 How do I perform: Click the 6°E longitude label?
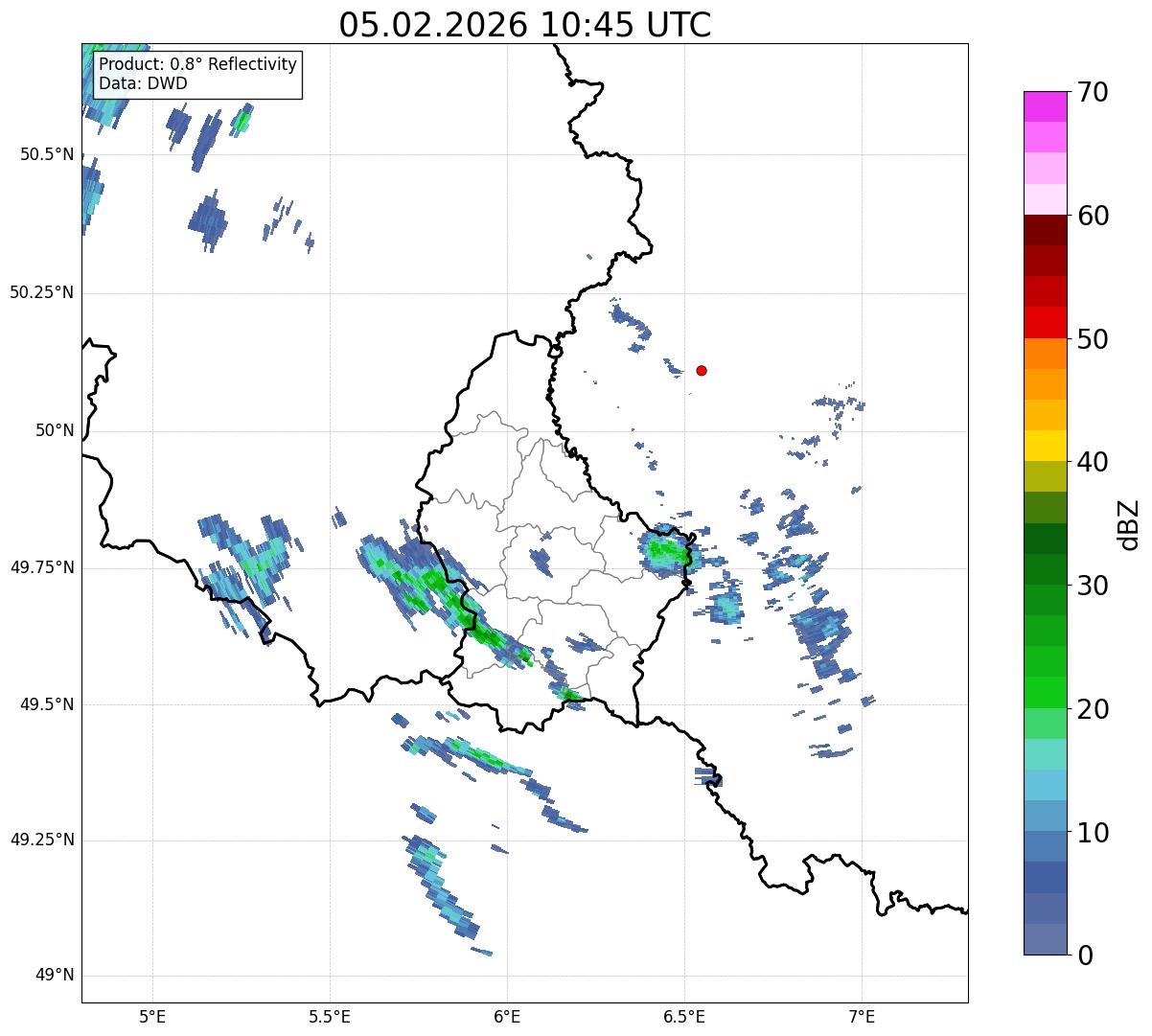[x=507, y=1016]
